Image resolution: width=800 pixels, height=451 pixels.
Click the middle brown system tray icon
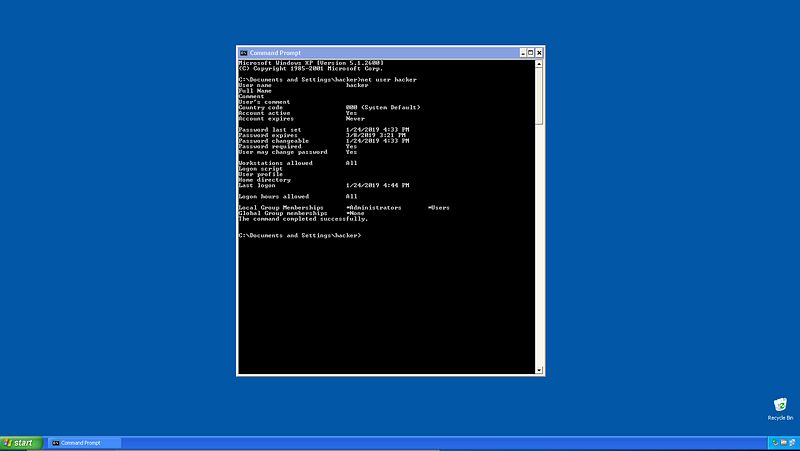[x=784, y=442]
